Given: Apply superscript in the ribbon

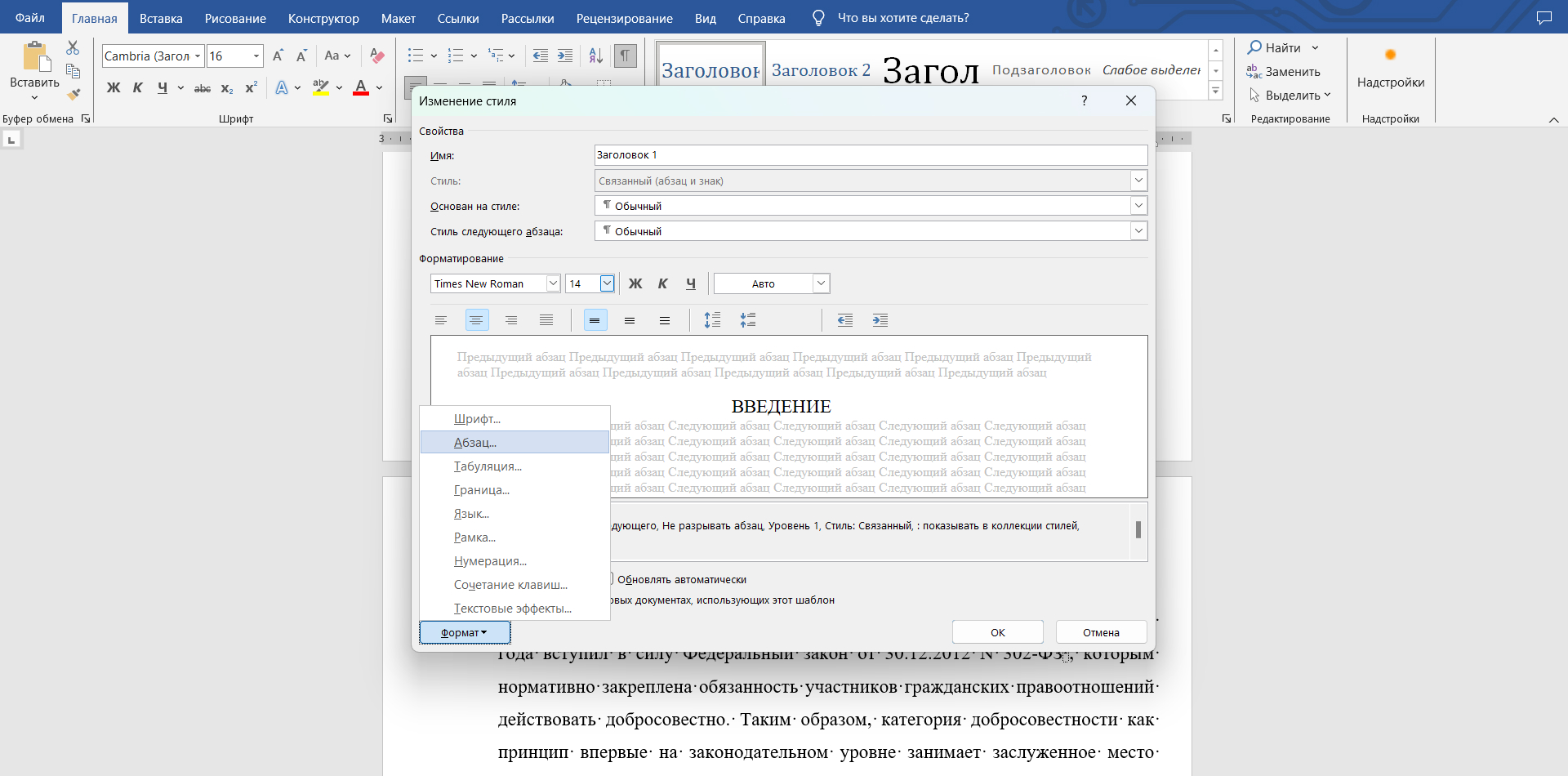Looking at the screenshot, I should click(251, 88).
